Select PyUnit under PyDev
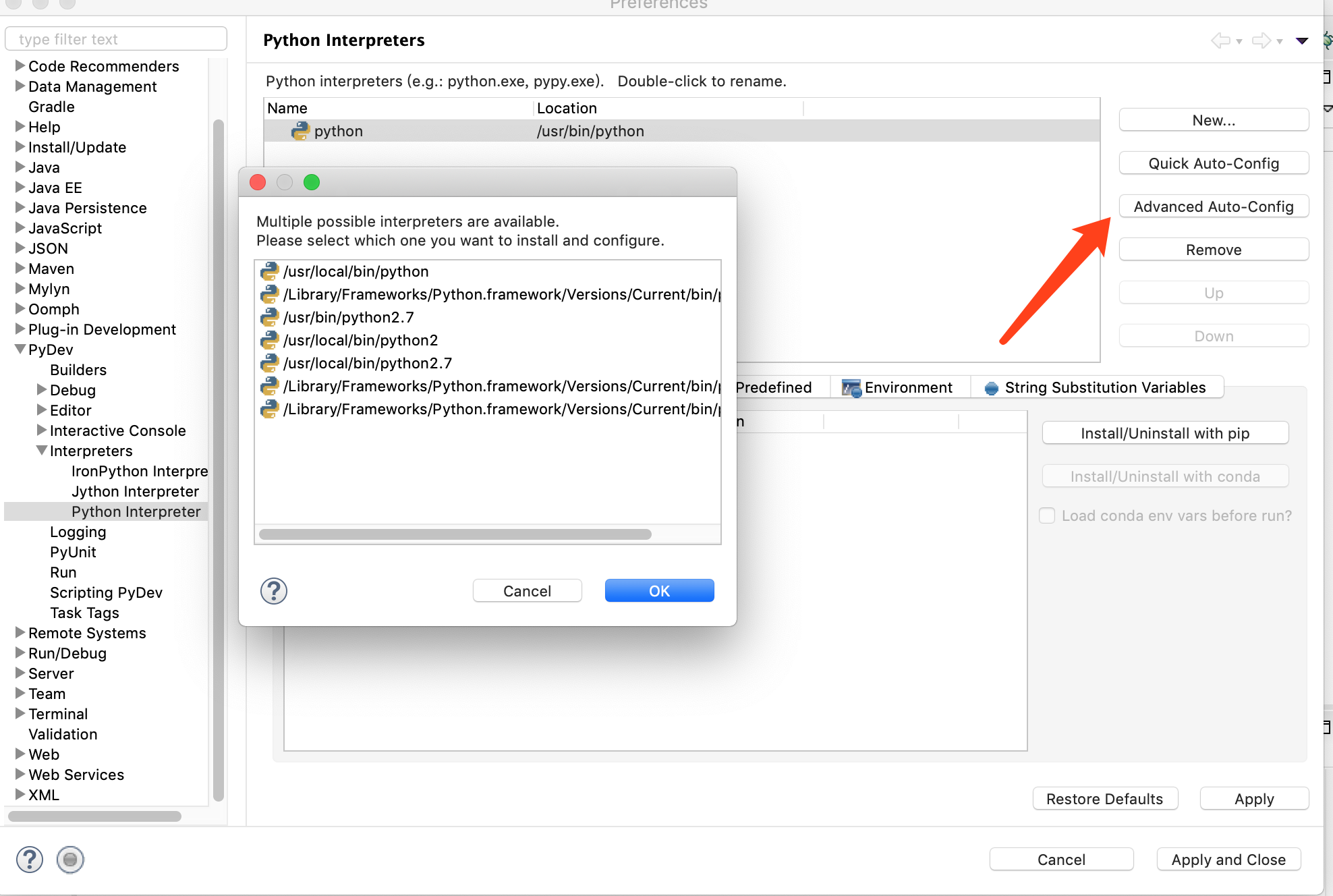The width and height of the screenshot is (1333, 896). pyautogui.click(x=73, y=552)
